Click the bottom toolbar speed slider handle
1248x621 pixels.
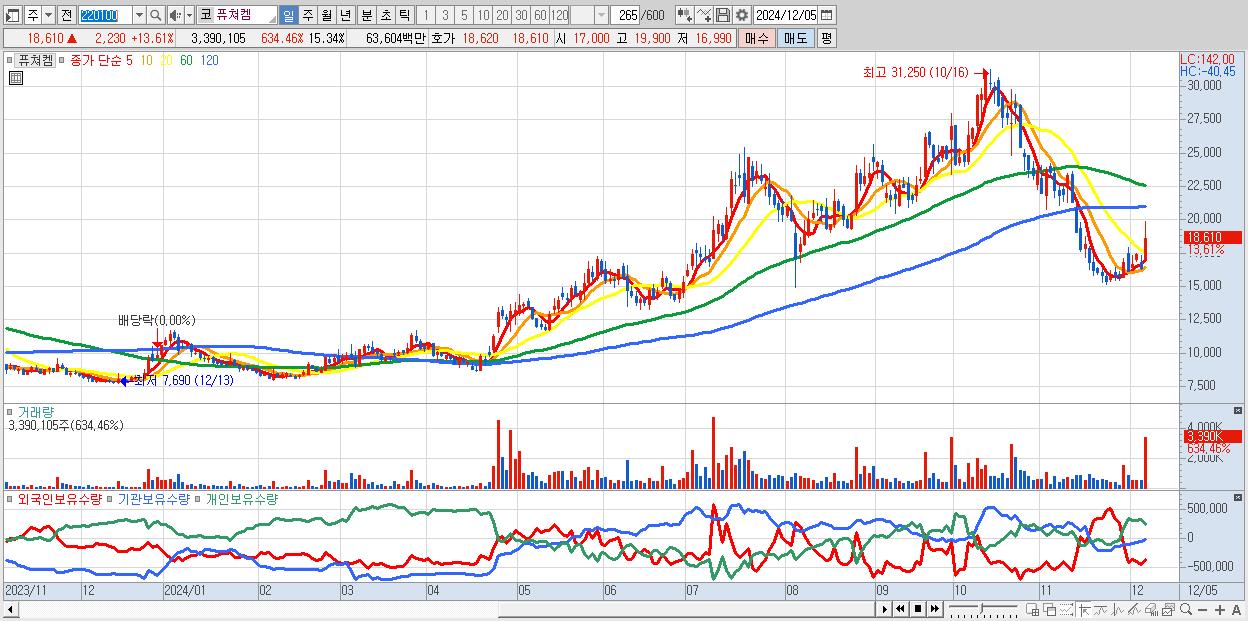click(981, 608)
